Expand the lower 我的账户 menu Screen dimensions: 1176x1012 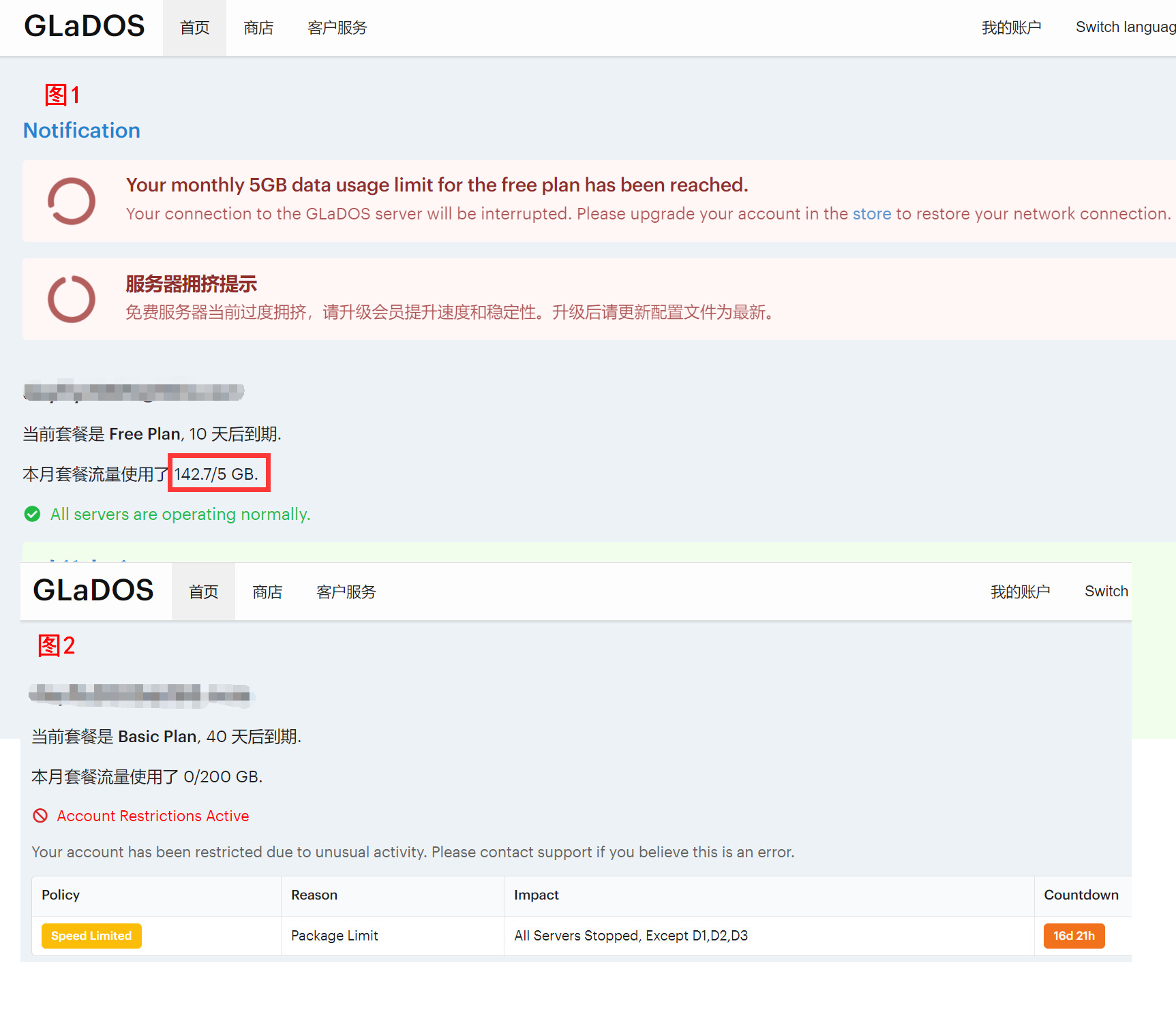tap(1020, 592)
